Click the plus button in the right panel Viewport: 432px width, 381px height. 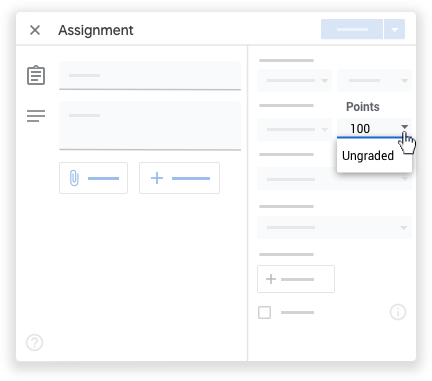click(296, 279)
